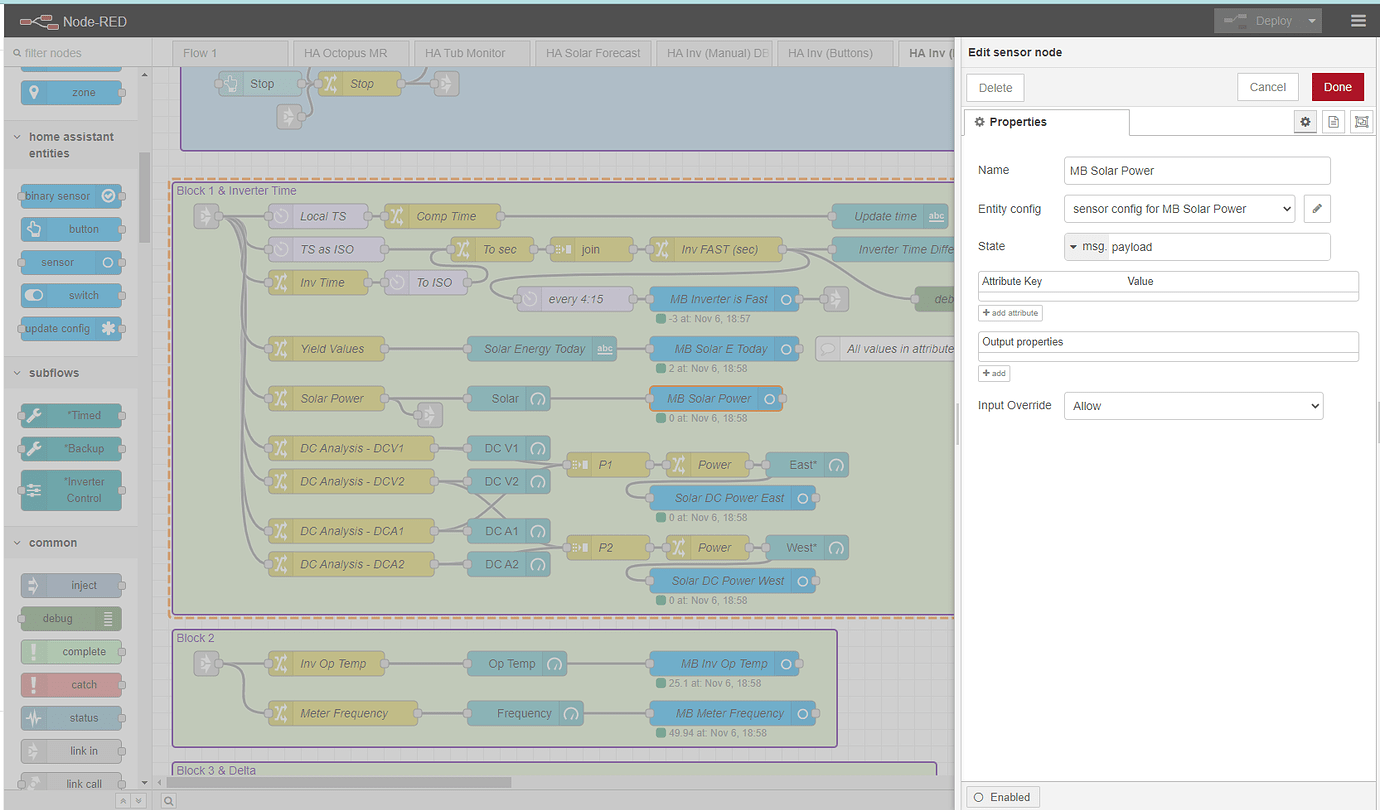Click the add attribute button
This screenshot has width=1380, height=810.
1010,313
